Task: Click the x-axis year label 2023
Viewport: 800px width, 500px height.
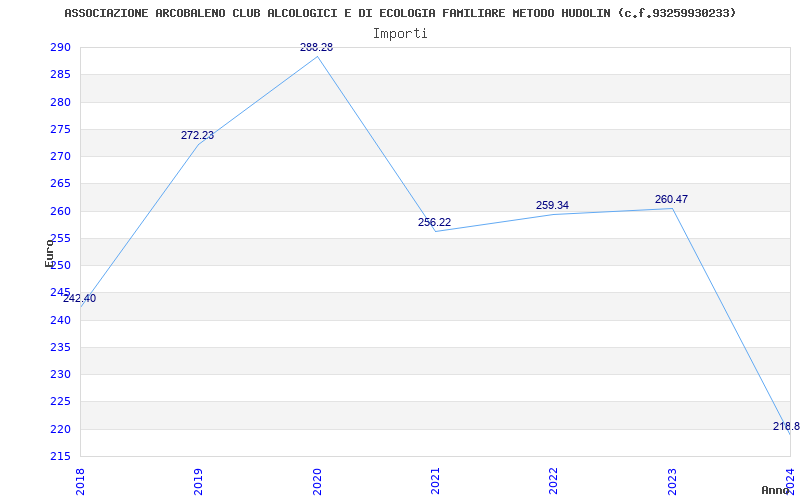Action: (x=672, y=480)
